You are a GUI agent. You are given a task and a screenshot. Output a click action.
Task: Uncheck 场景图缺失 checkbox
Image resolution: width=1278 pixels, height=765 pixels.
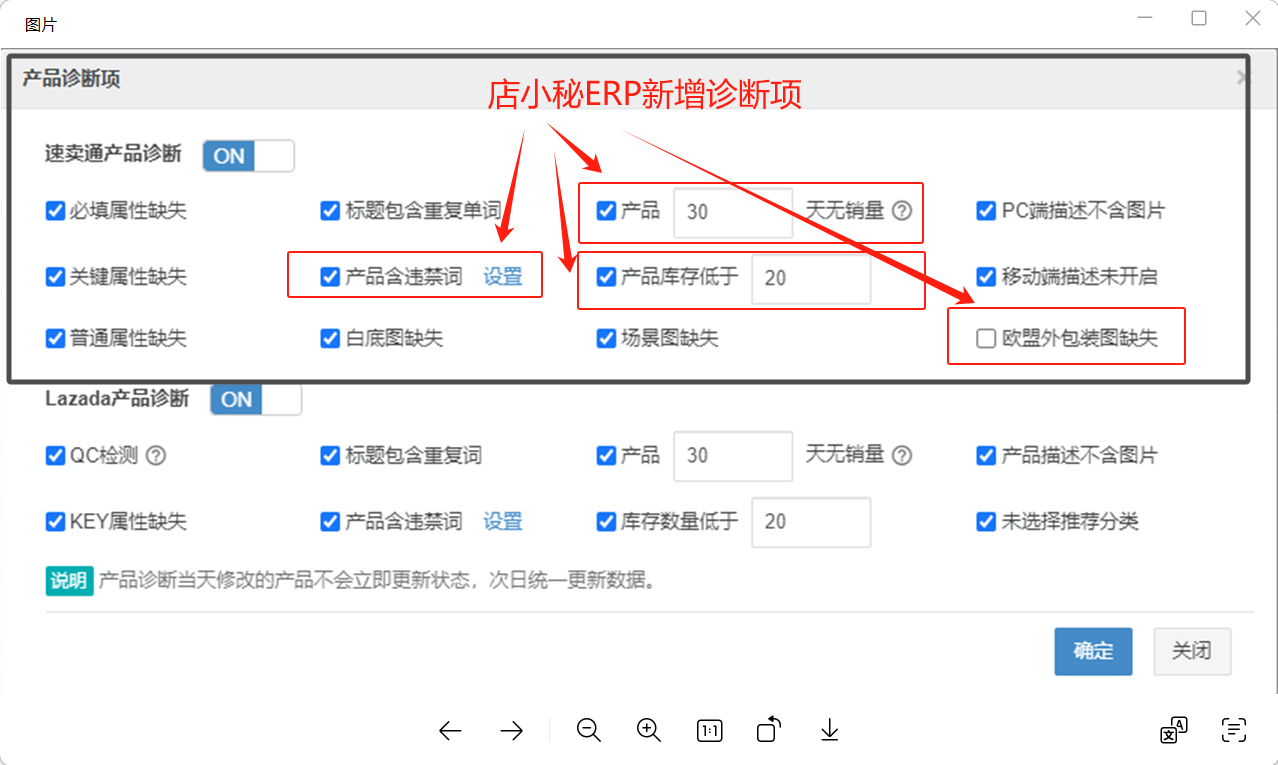(x=606, y=339)
